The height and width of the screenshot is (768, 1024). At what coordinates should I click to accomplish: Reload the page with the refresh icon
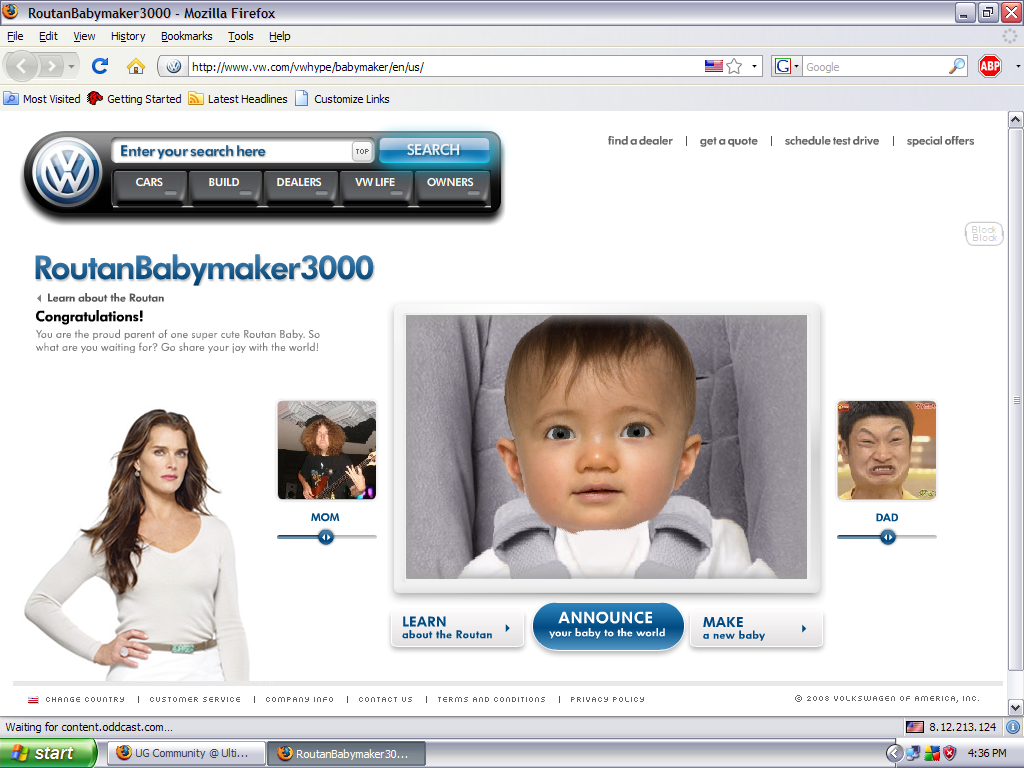[100, 66]
